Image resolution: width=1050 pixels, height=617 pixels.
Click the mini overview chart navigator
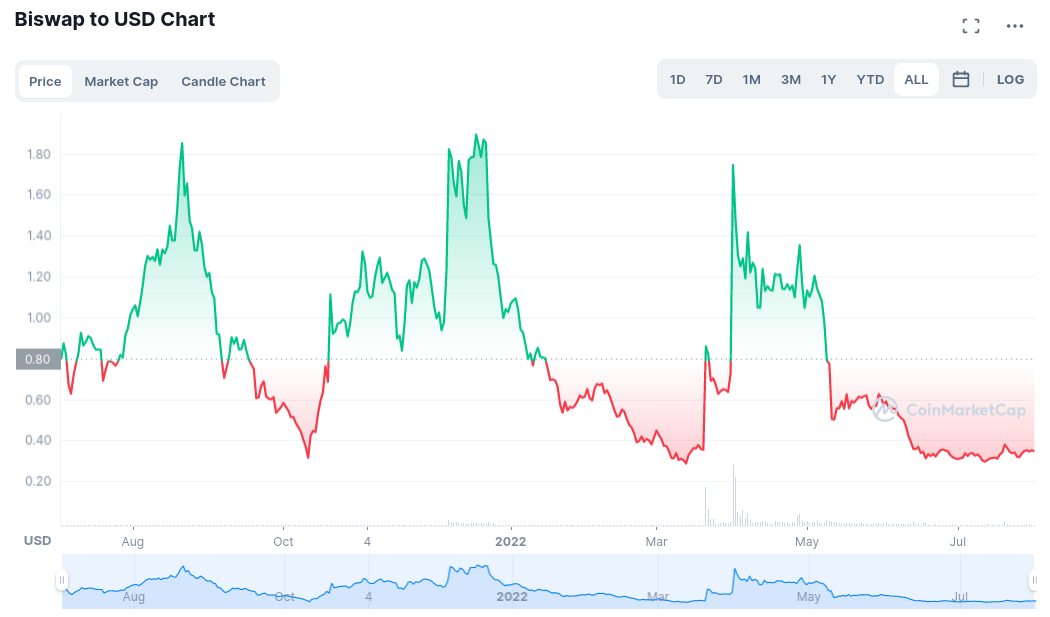click(x=548, y=581)
